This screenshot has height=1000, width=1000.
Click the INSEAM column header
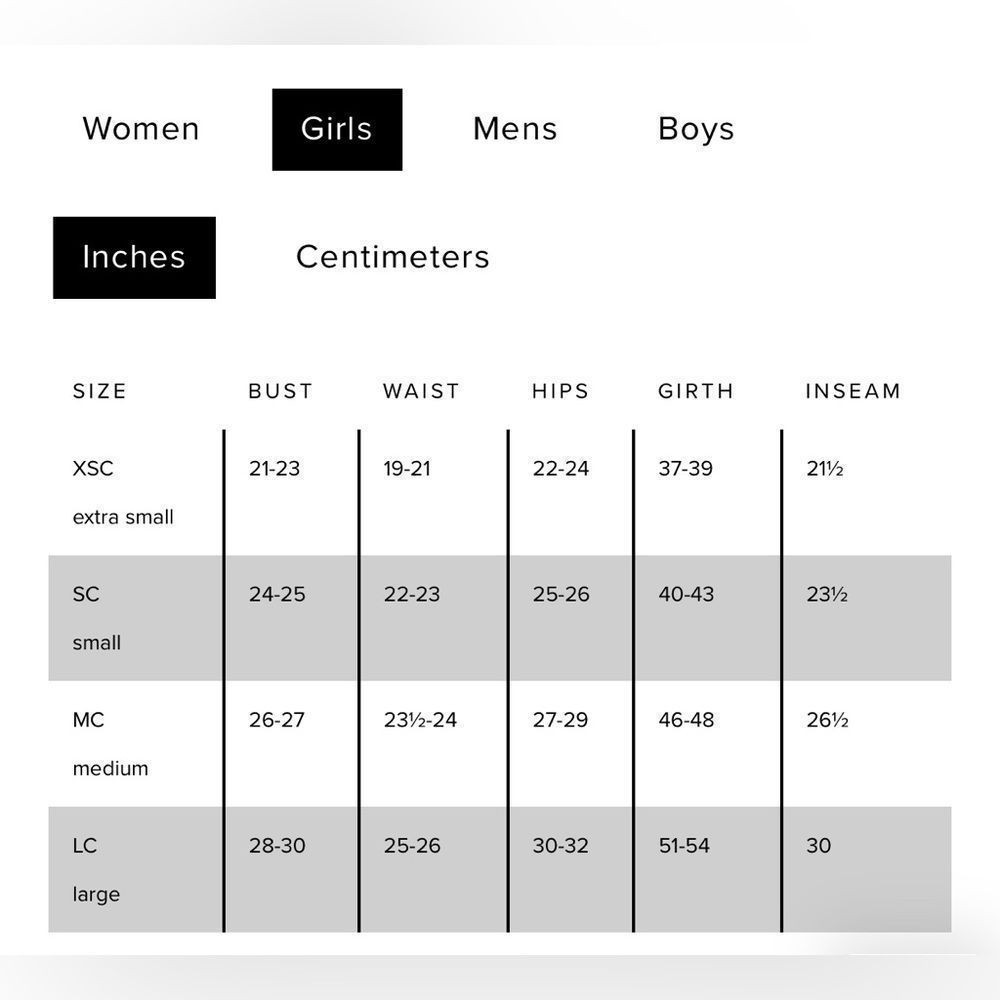853,391
